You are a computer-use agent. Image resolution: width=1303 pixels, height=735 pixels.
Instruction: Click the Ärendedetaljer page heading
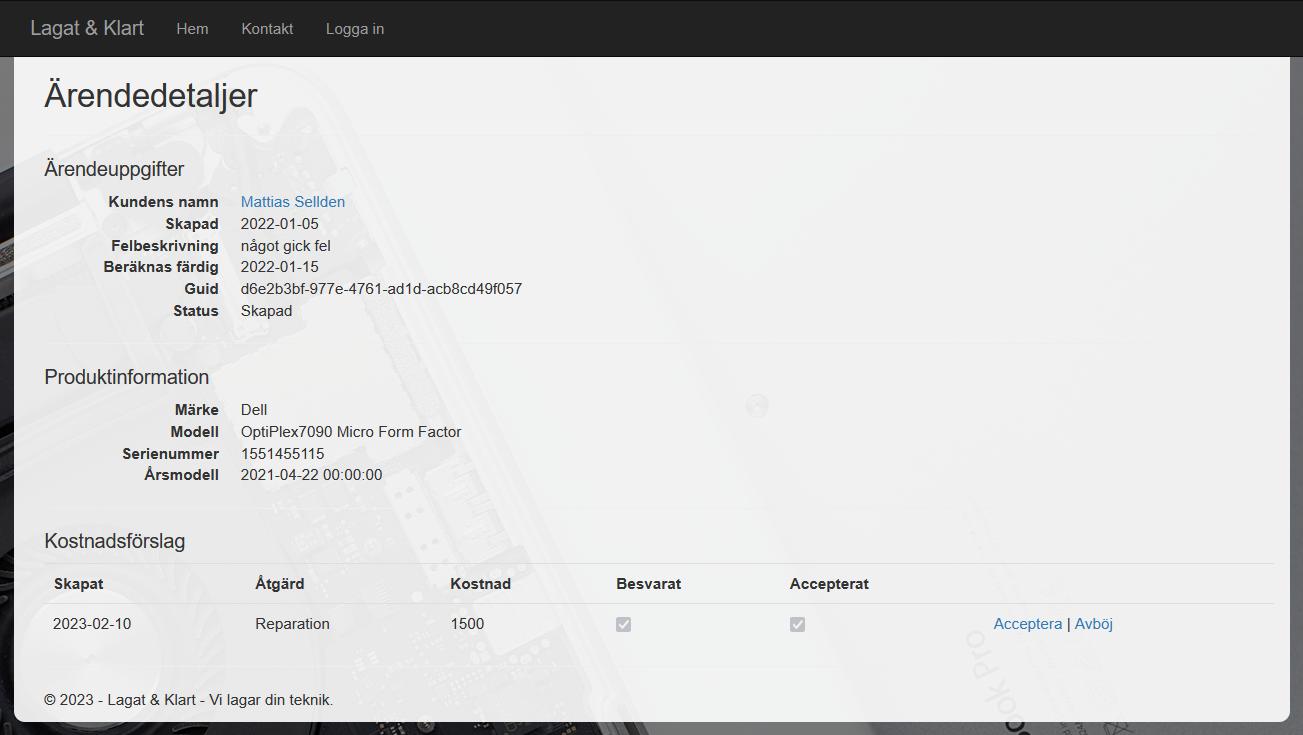151,96
